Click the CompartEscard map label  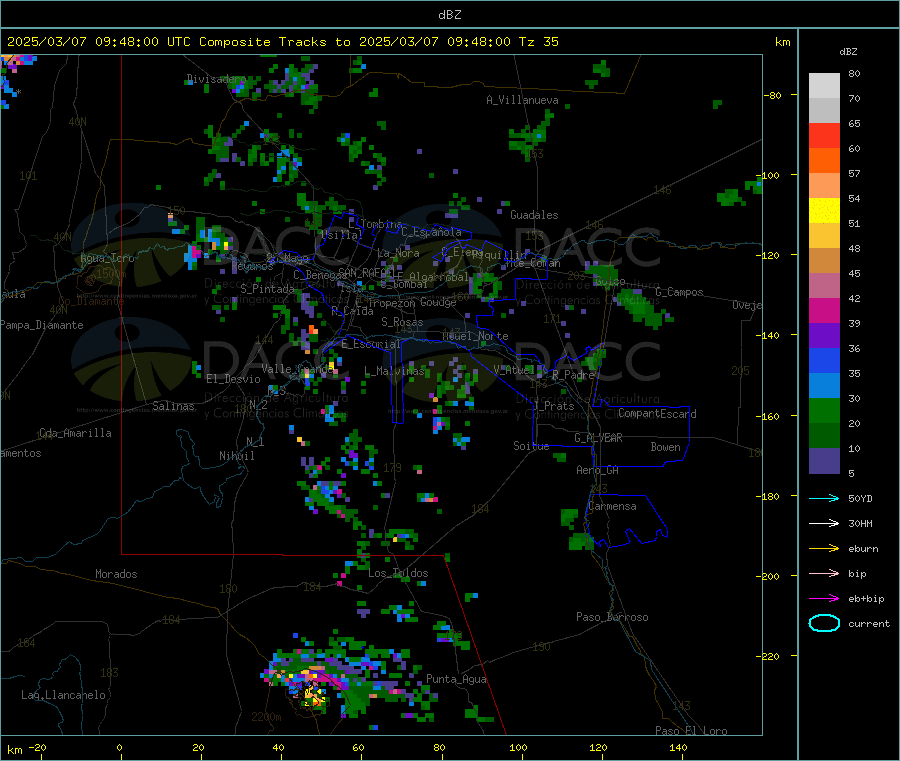[x=658, y=413]
